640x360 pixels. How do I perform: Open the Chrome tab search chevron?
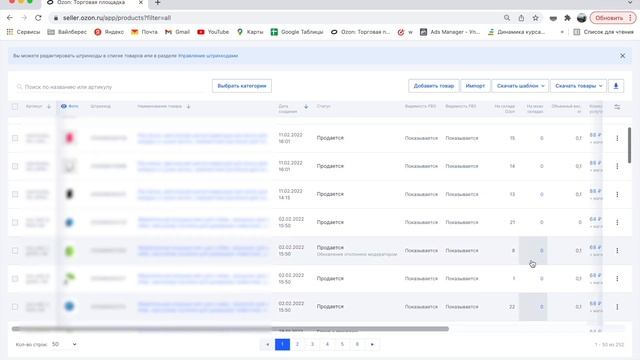coord(630,3)
